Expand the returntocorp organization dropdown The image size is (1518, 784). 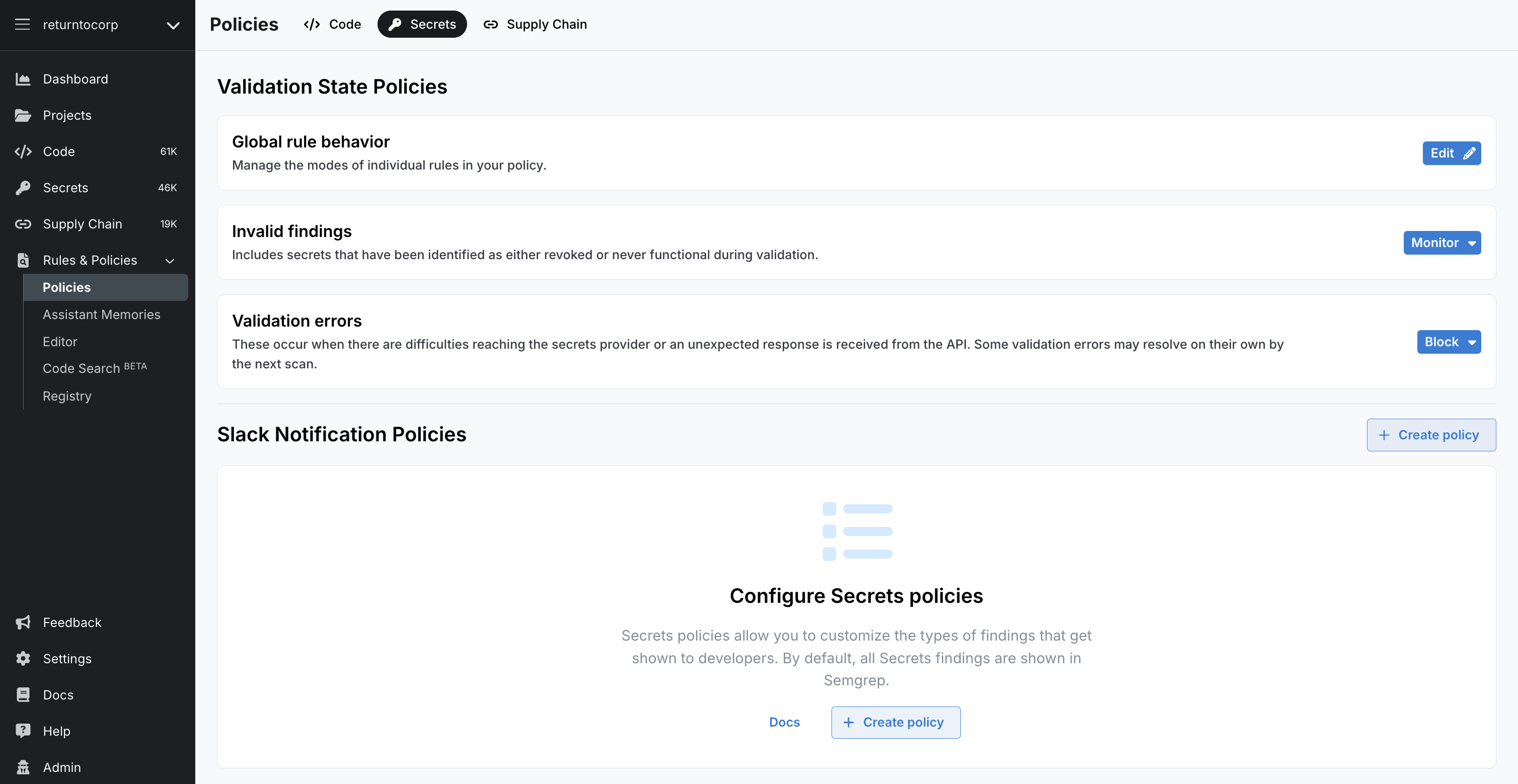pos(172,25)
